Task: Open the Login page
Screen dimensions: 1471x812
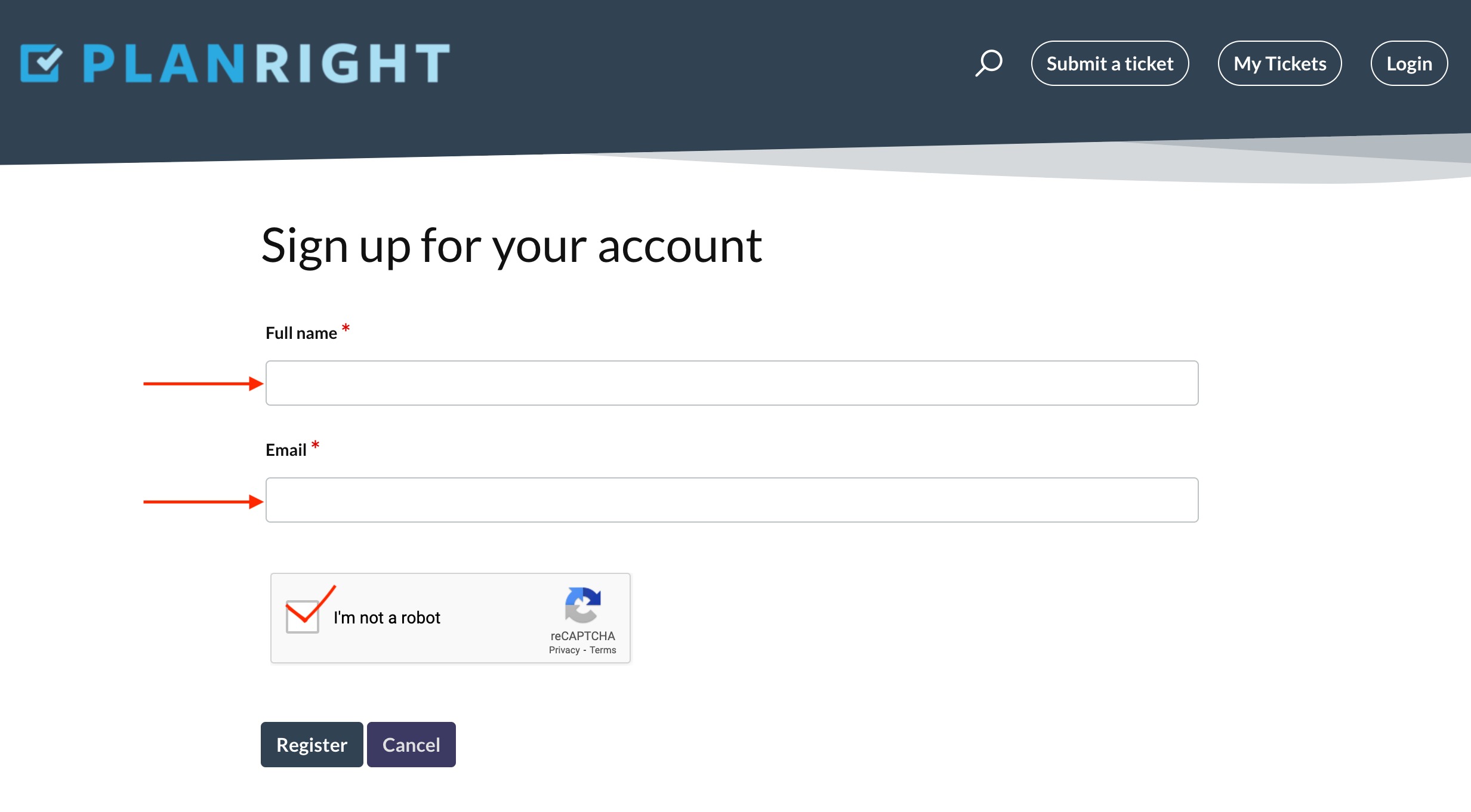Action: (1408, 63)
